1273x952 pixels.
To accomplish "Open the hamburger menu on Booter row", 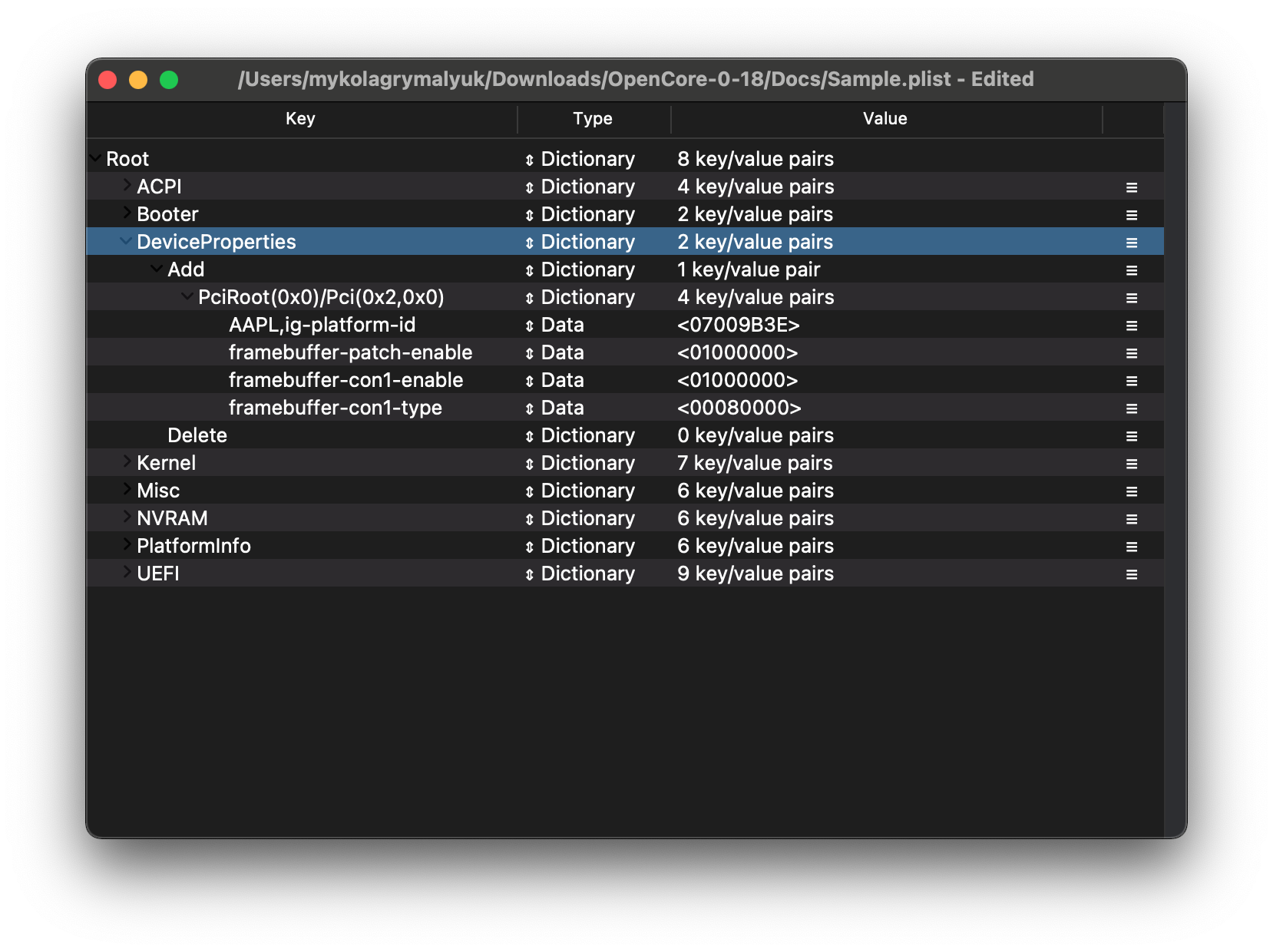I will click(x=1131, y=215).
